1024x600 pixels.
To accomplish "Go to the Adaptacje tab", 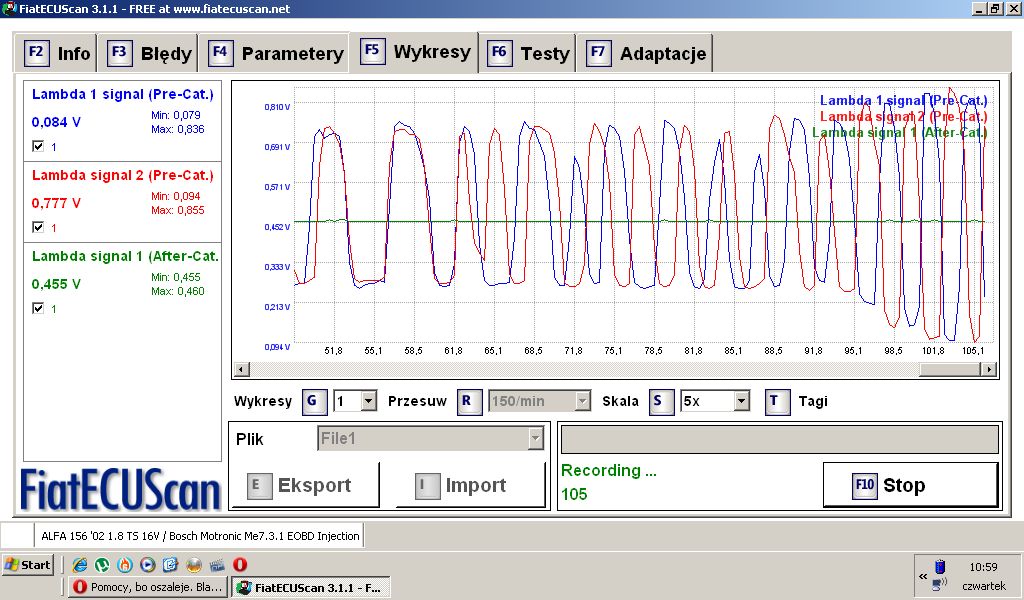I will tap(648, 54).
